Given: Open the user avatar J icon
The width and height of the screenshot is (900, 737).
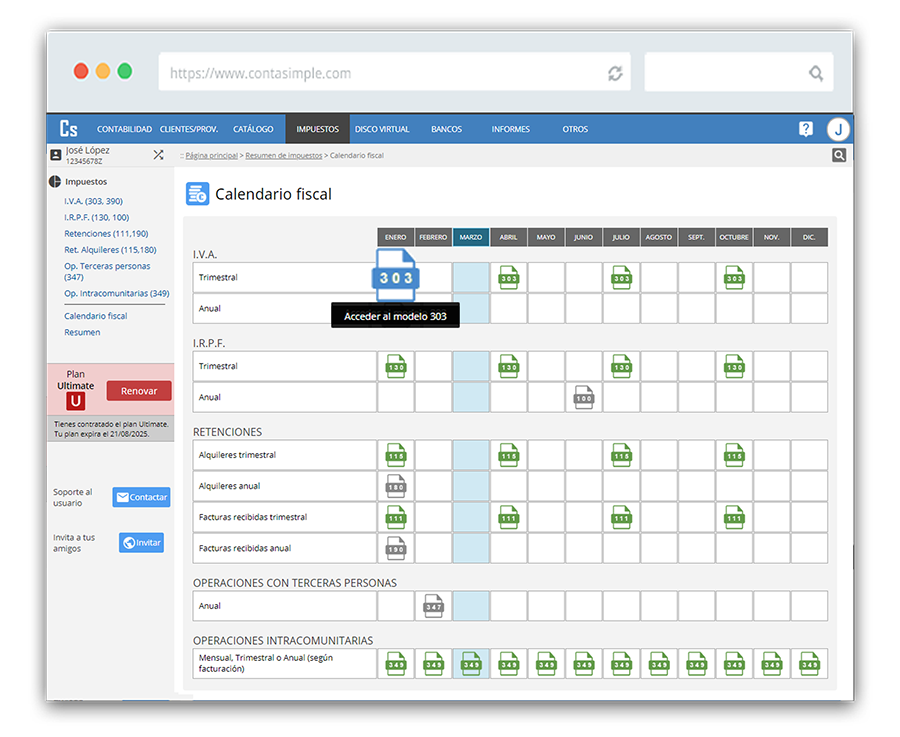Looking at the screenshot, I should (838, 129).
